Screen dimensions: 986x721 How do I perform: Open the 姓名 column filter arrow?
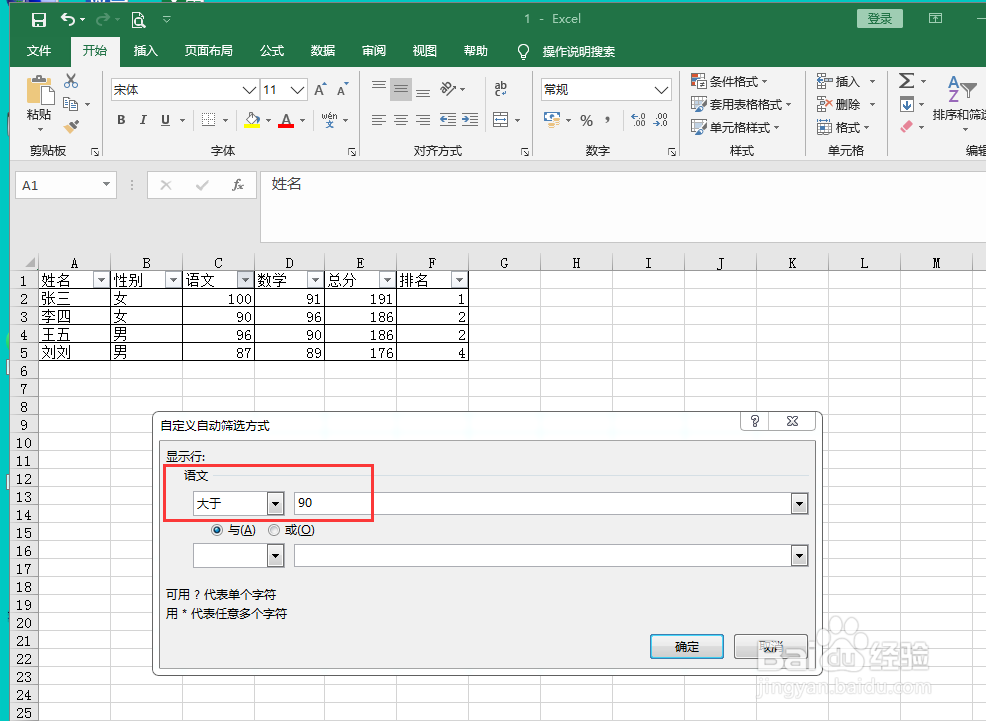click(x=101, y=280)
